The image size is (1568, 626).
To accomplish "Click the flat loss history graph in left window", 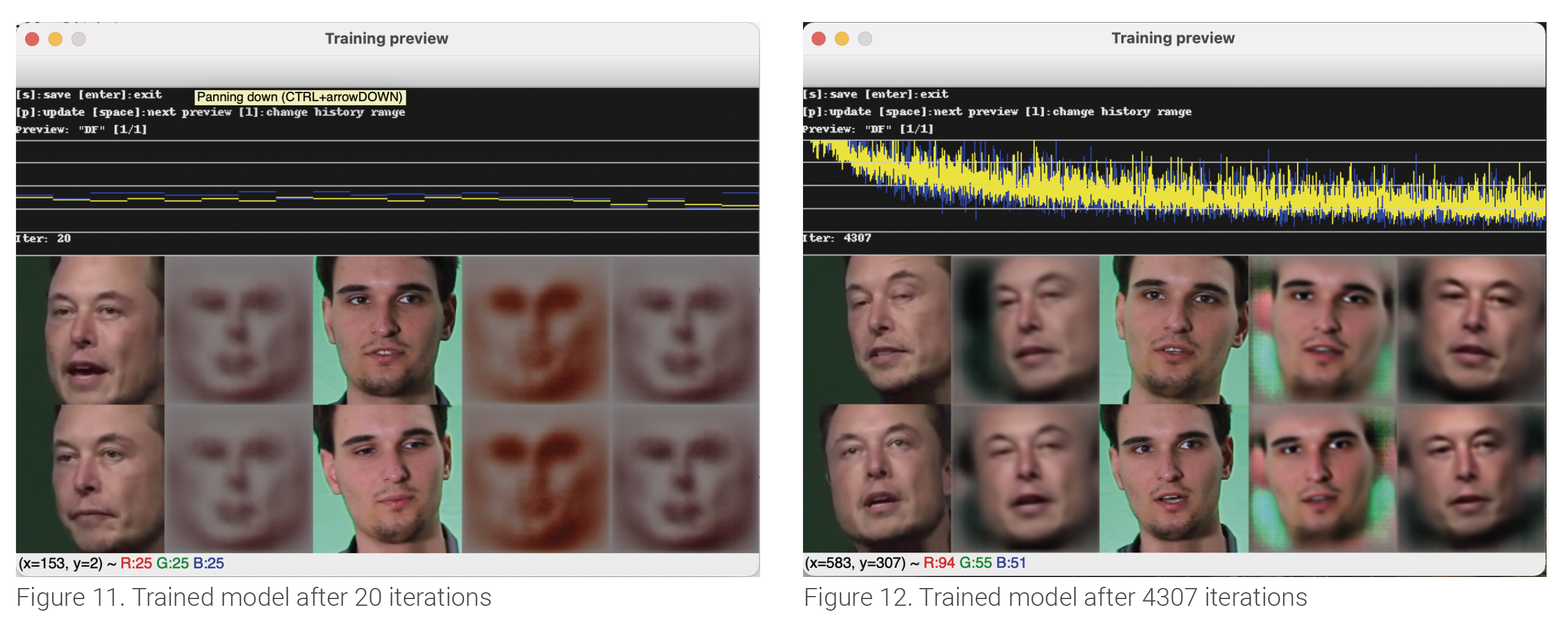I will (x=387, y=186).
